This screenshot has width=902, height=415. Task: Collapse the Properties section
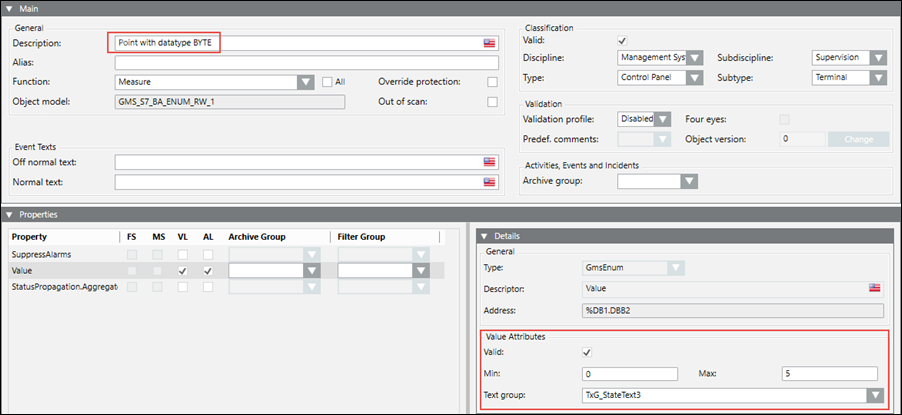(9, 214)
